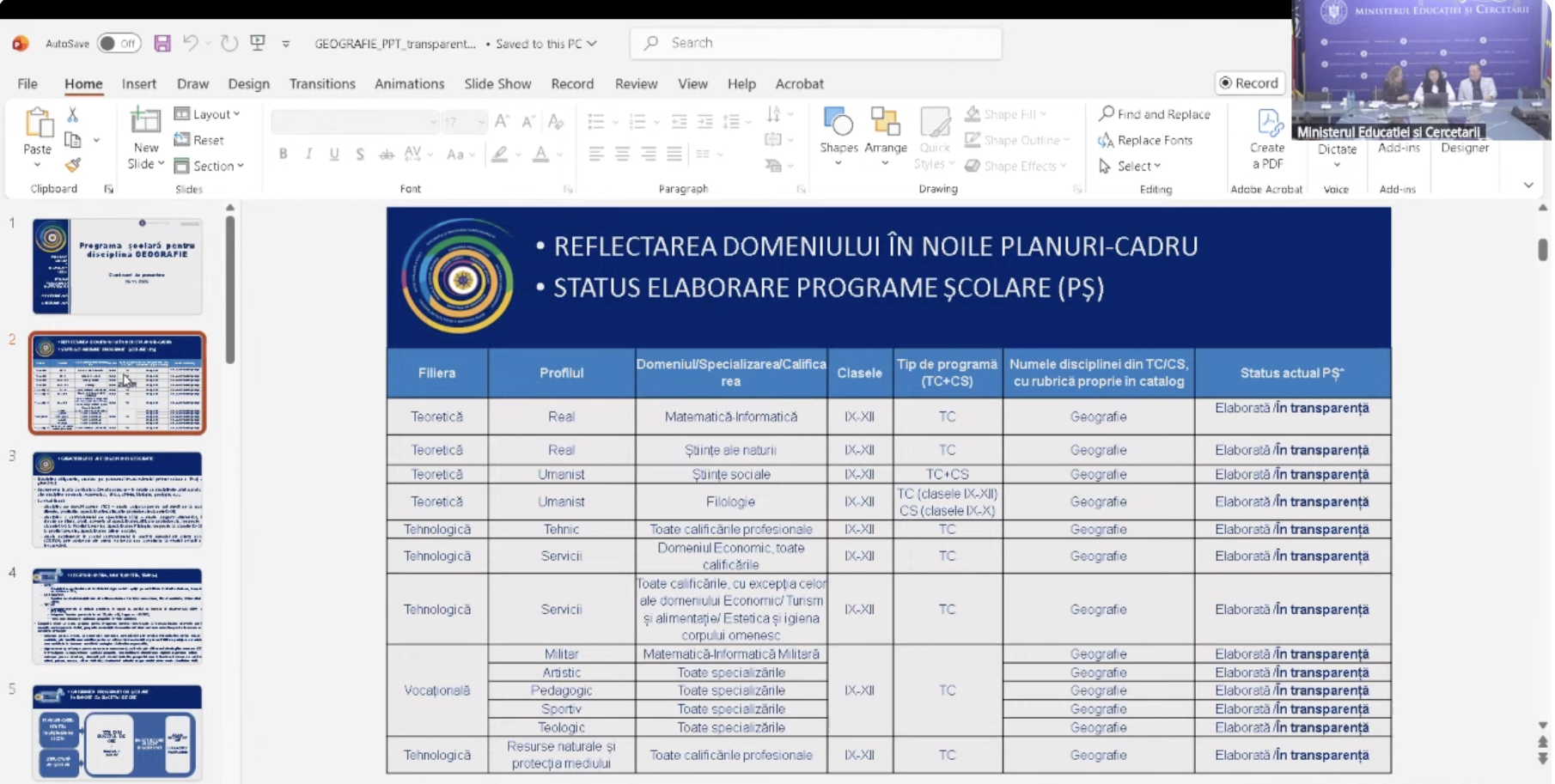
Task: Click Find and Replace
Action: pos(1155,114)
